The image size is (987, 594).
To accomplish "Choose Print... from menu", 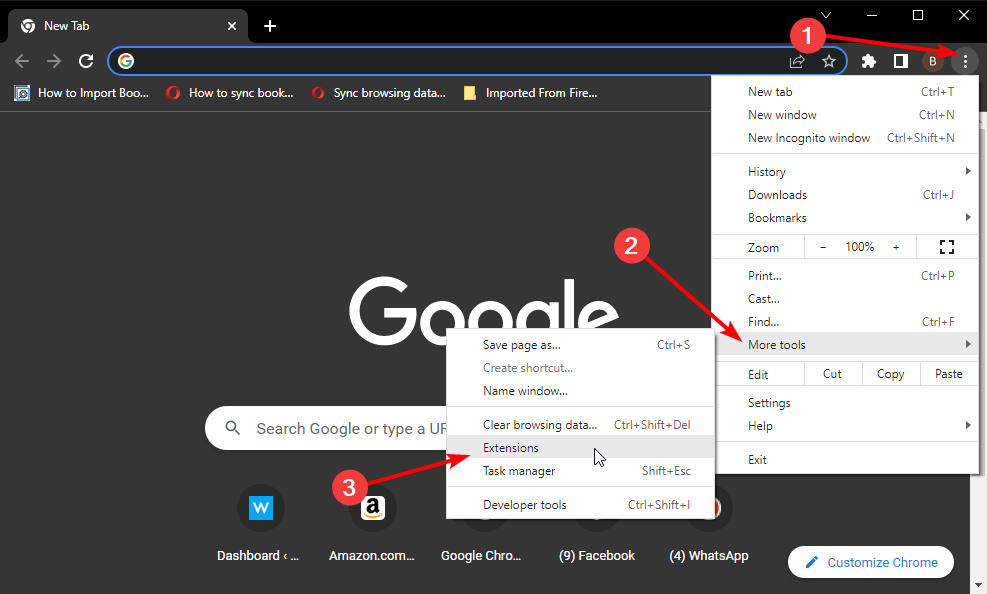I will 845,276.
